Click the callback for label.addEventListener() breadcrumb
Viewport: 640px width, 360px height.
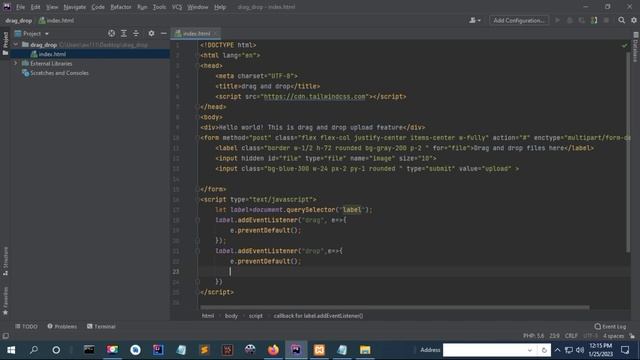point(318,316)
